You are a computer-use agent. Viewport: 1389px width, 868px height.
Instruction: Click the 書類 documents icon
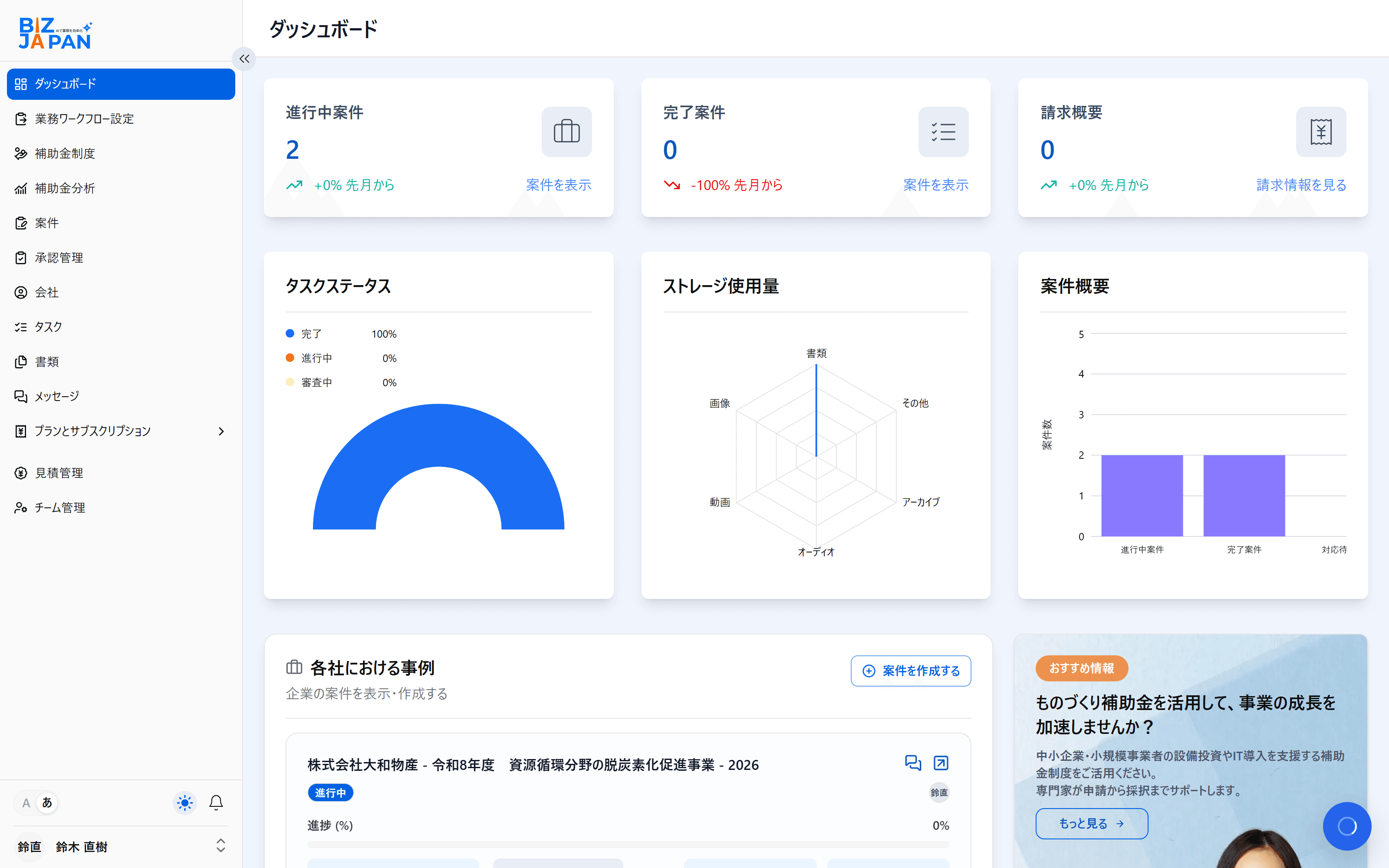pyautogui.click(x=21, y=362)
